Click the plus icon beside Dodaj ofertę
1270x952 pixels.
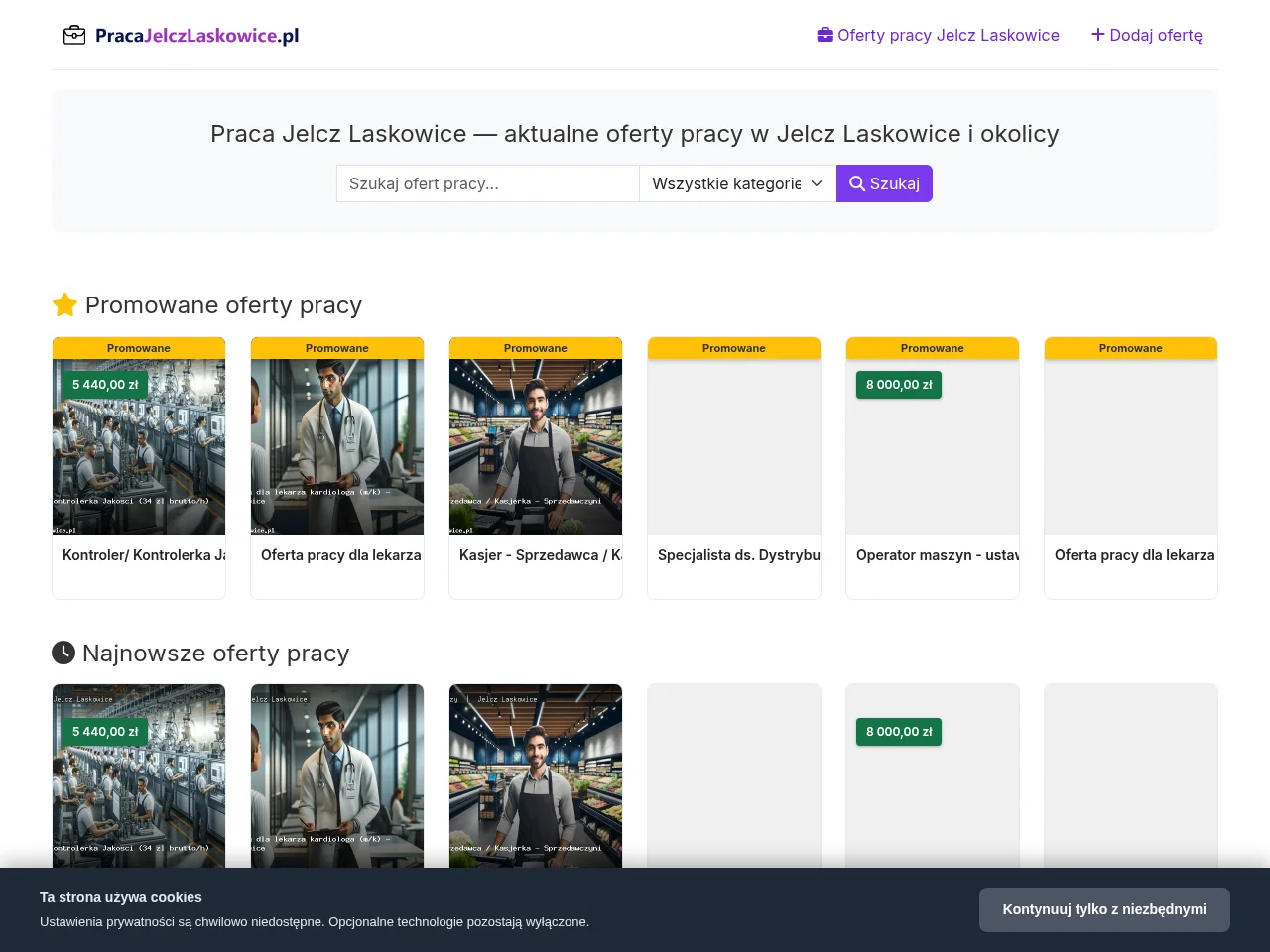coord(1098,35)
